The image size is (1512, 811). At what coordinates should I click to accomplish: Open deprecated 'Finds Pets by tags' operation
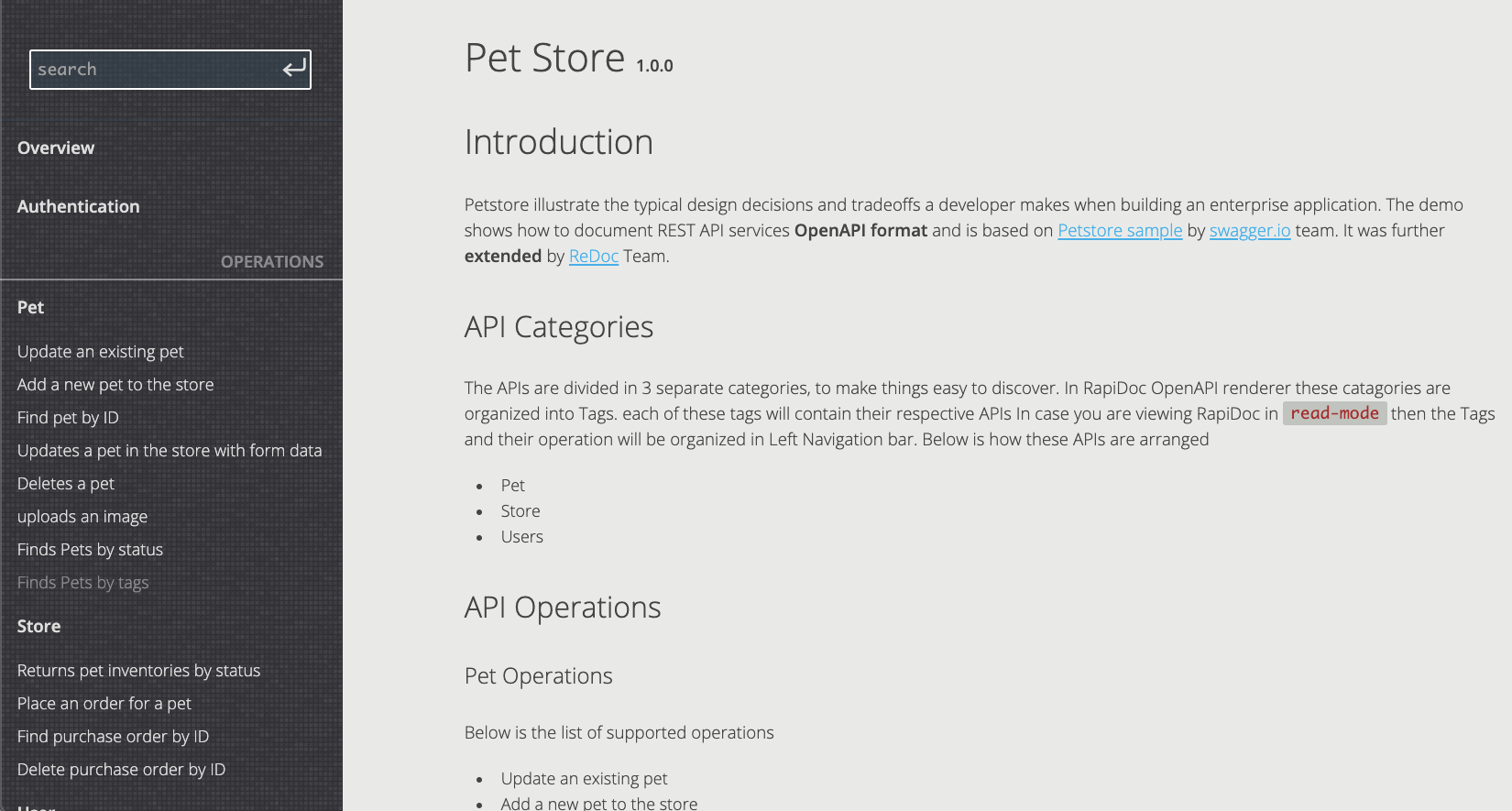tap(83, 583)
